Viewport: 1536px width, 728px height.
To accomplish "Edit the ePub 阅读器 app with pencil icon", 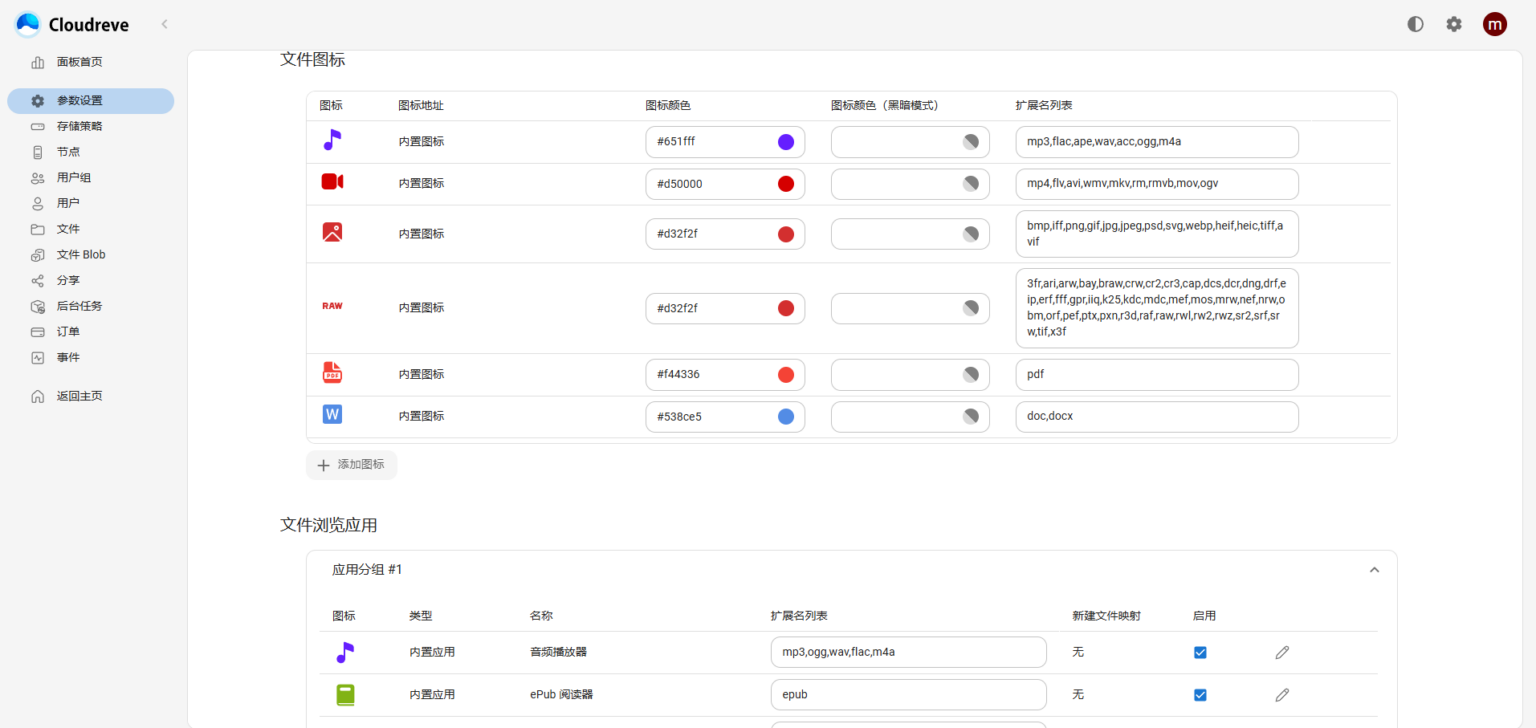I will coord(1282,694).
